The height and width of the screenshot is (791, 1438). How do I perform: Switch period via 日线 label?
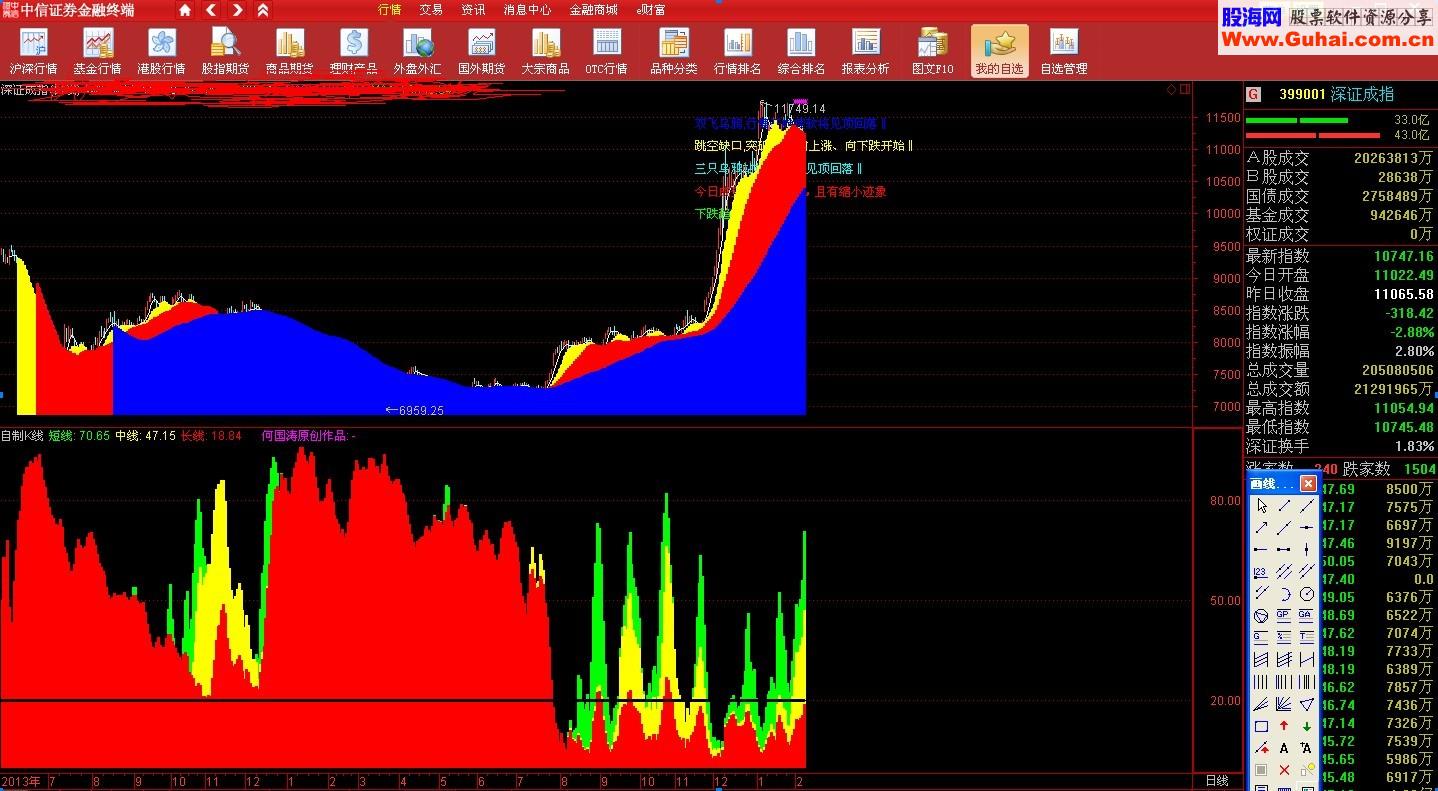[1217, 780]
